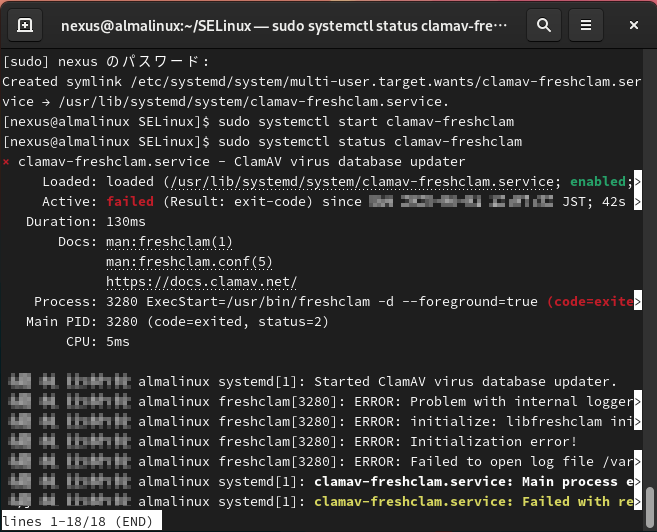Click the 'Started ClamAV virus database updater' log line
This screenshot has width=657, height=532.
coord(466,381)
